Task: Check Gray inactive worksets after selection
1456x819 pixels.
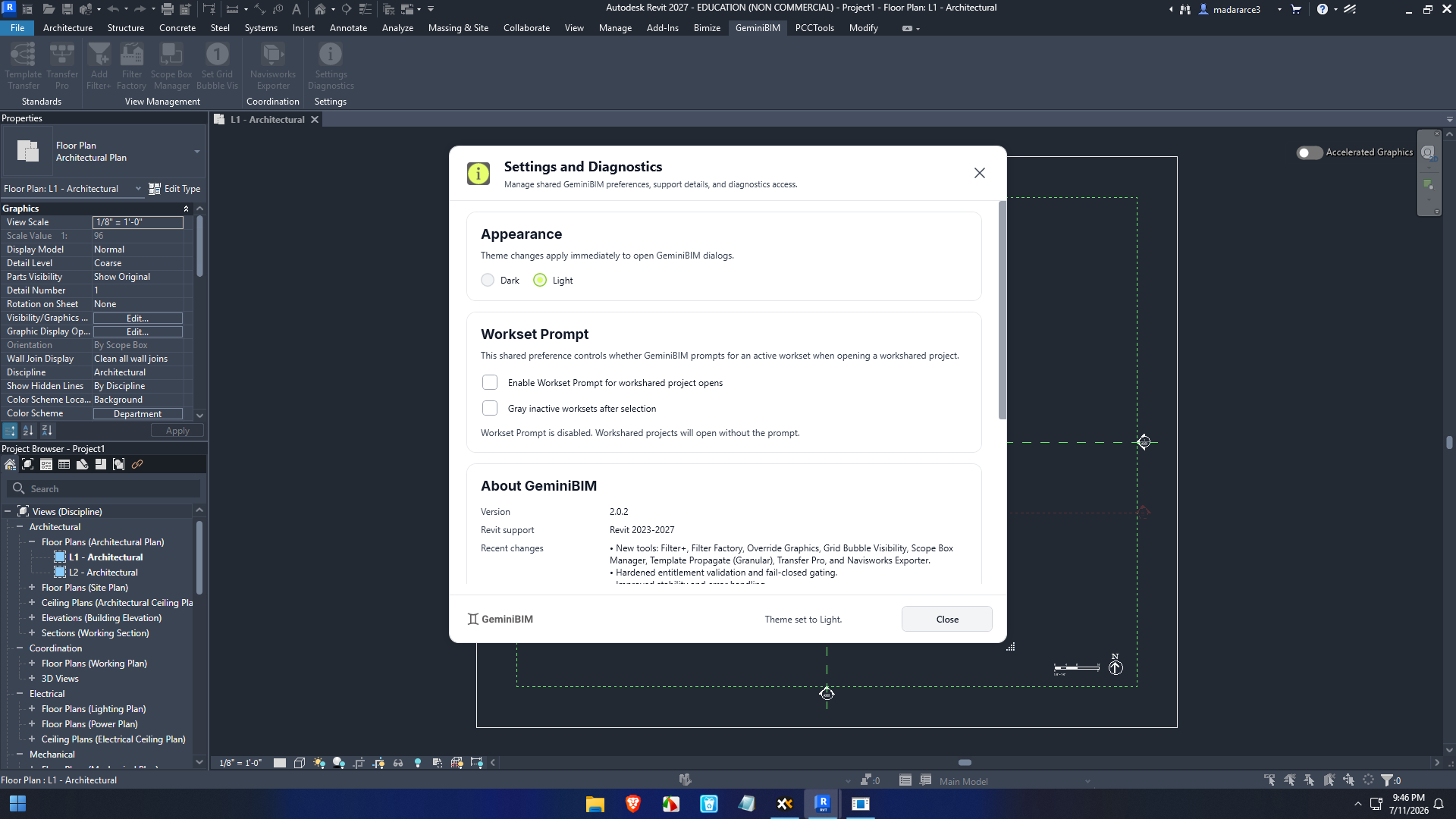Action: (490, 409)
